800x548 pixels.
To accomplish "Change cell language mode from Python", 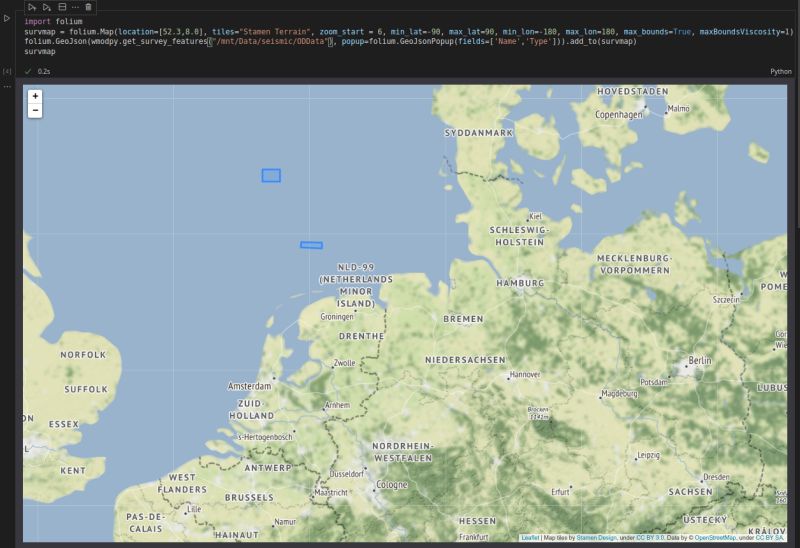I will 781,71.
